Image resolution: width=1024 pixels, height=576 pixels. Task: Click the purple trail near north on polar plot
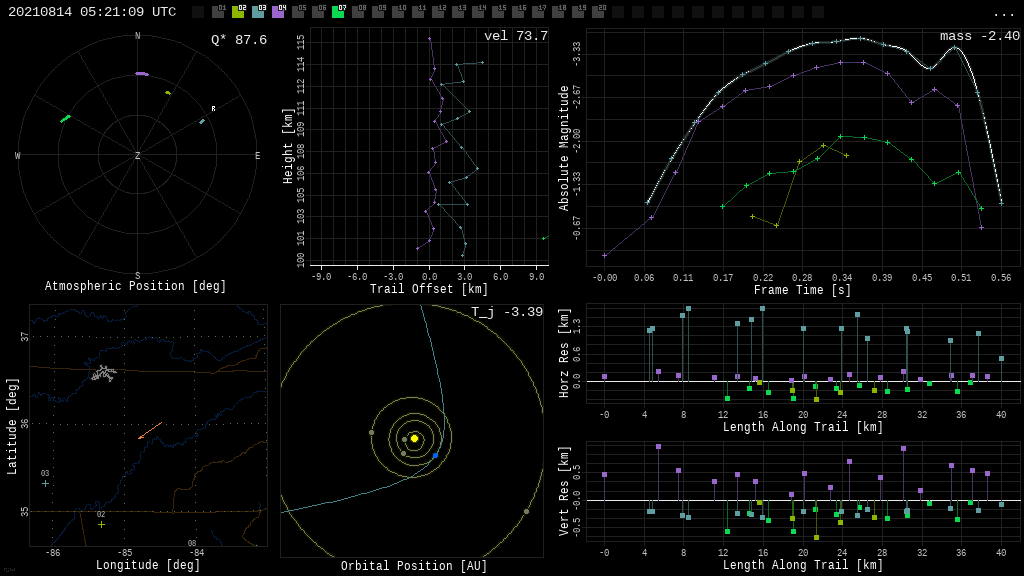coord(142,74)
